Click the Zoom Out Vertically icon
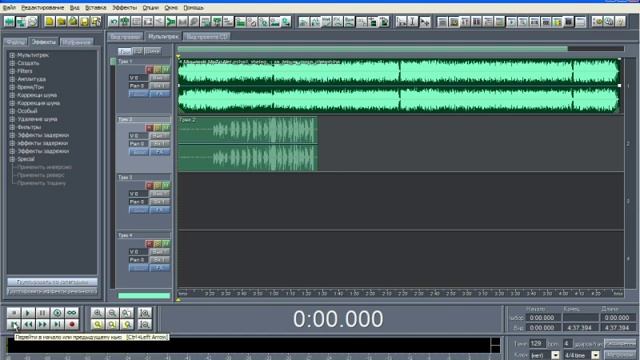The width and height of the screenshot is (640, 360). pos(144,324)
